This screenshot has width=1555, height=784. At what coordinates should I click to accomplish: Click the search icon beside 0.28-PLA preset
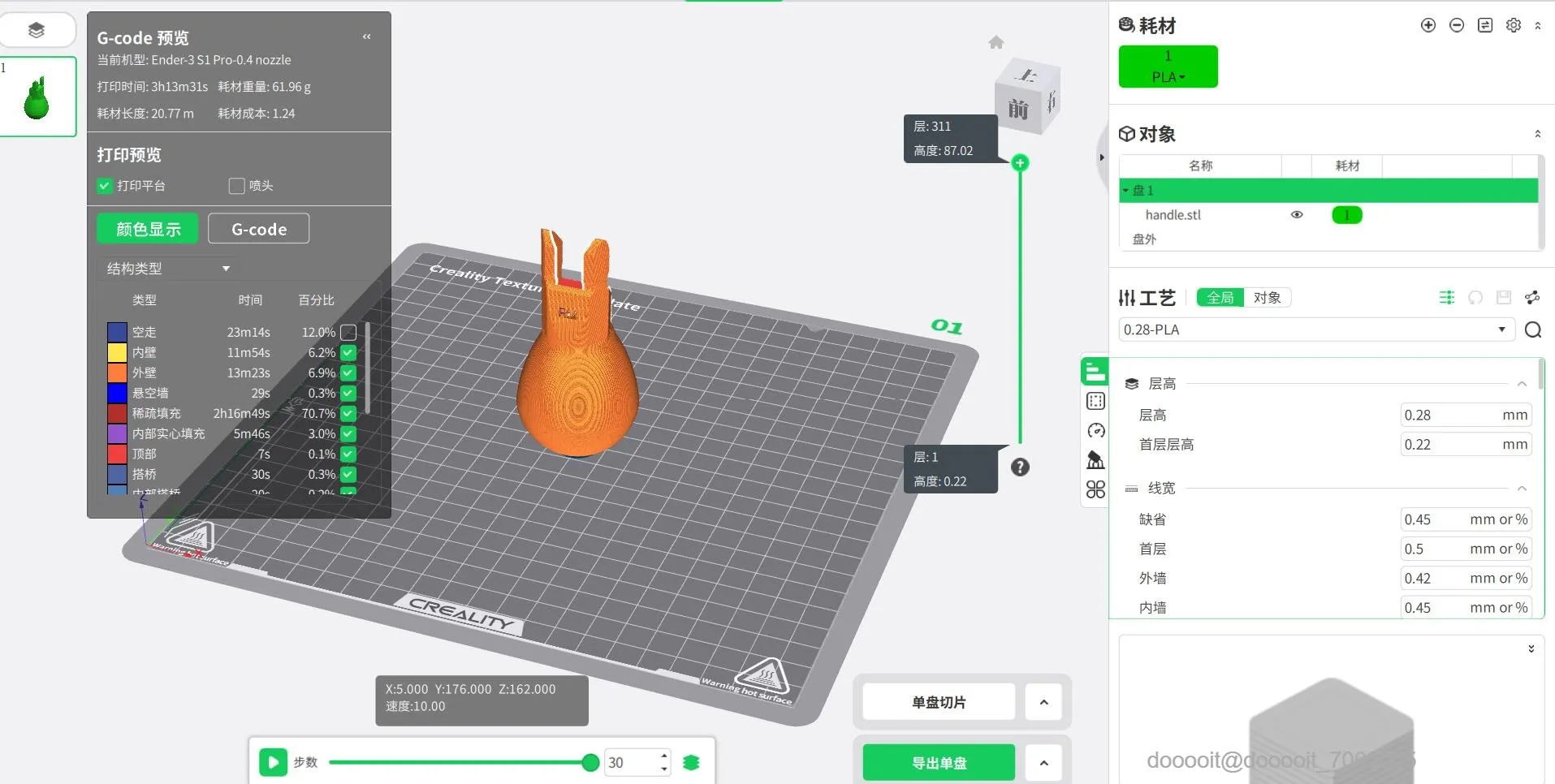tap(1533, 330)
